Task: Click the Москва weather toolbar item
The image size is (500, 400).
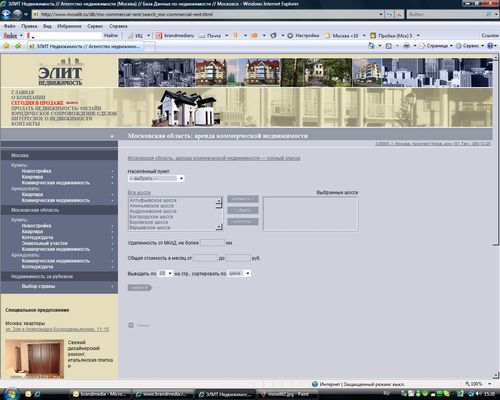Action: click(342, 35)
